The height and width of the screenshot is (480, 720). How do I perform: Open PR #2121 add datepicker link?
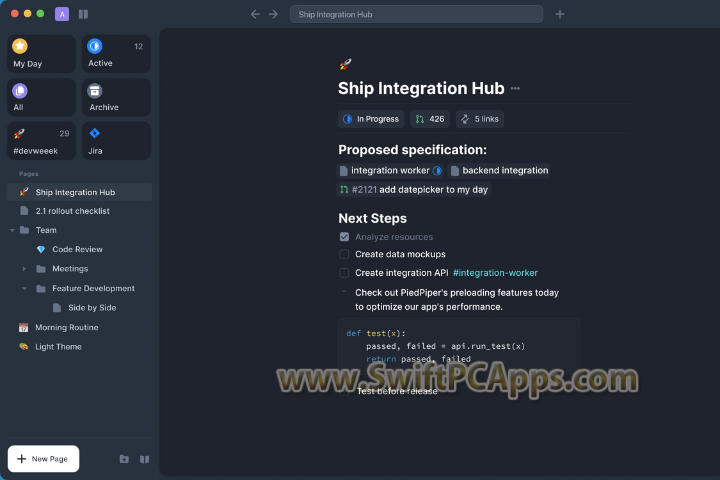414,190
